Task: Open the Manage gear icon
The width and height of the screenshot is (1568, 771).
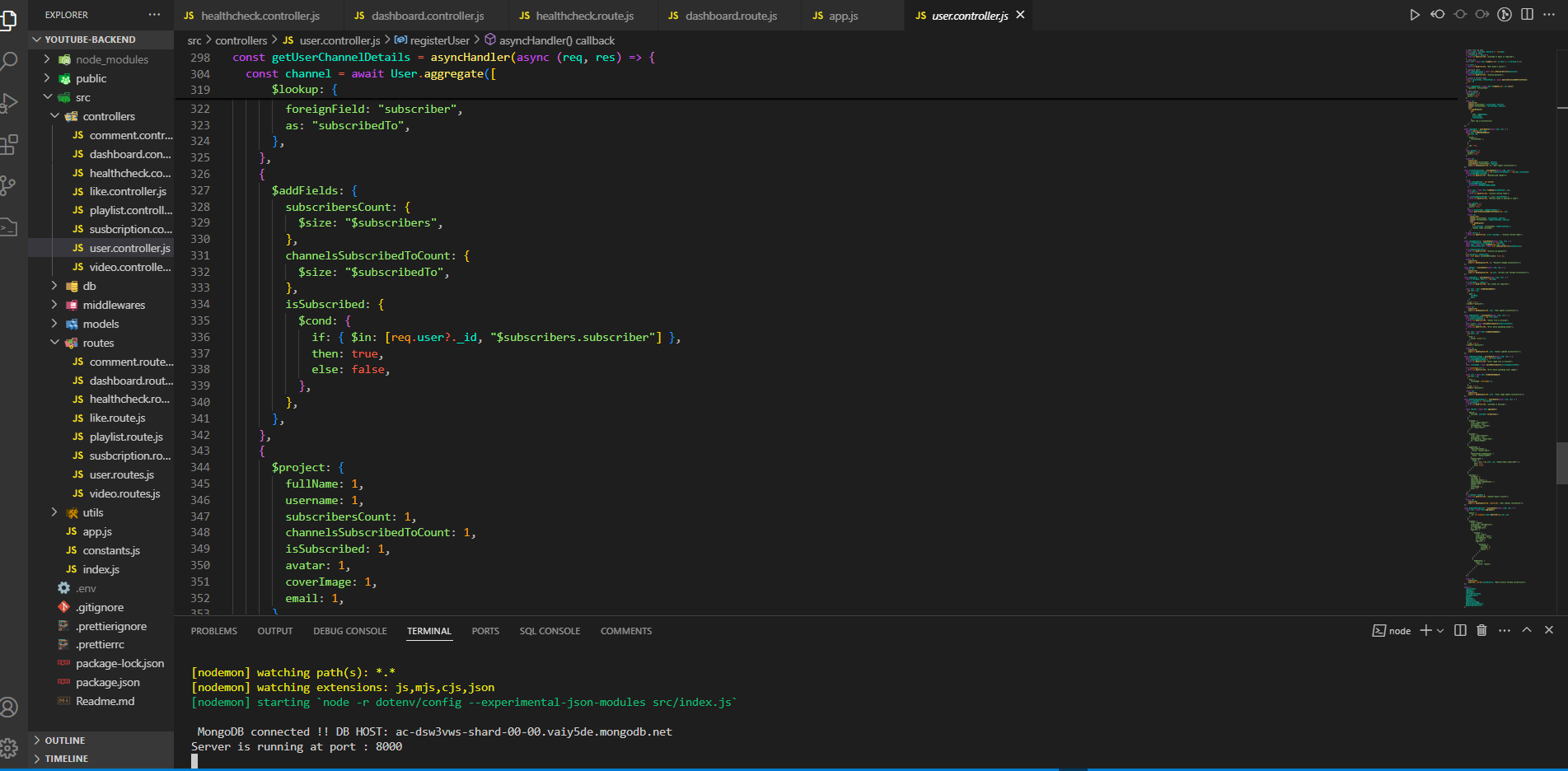Action: point(7,748)
